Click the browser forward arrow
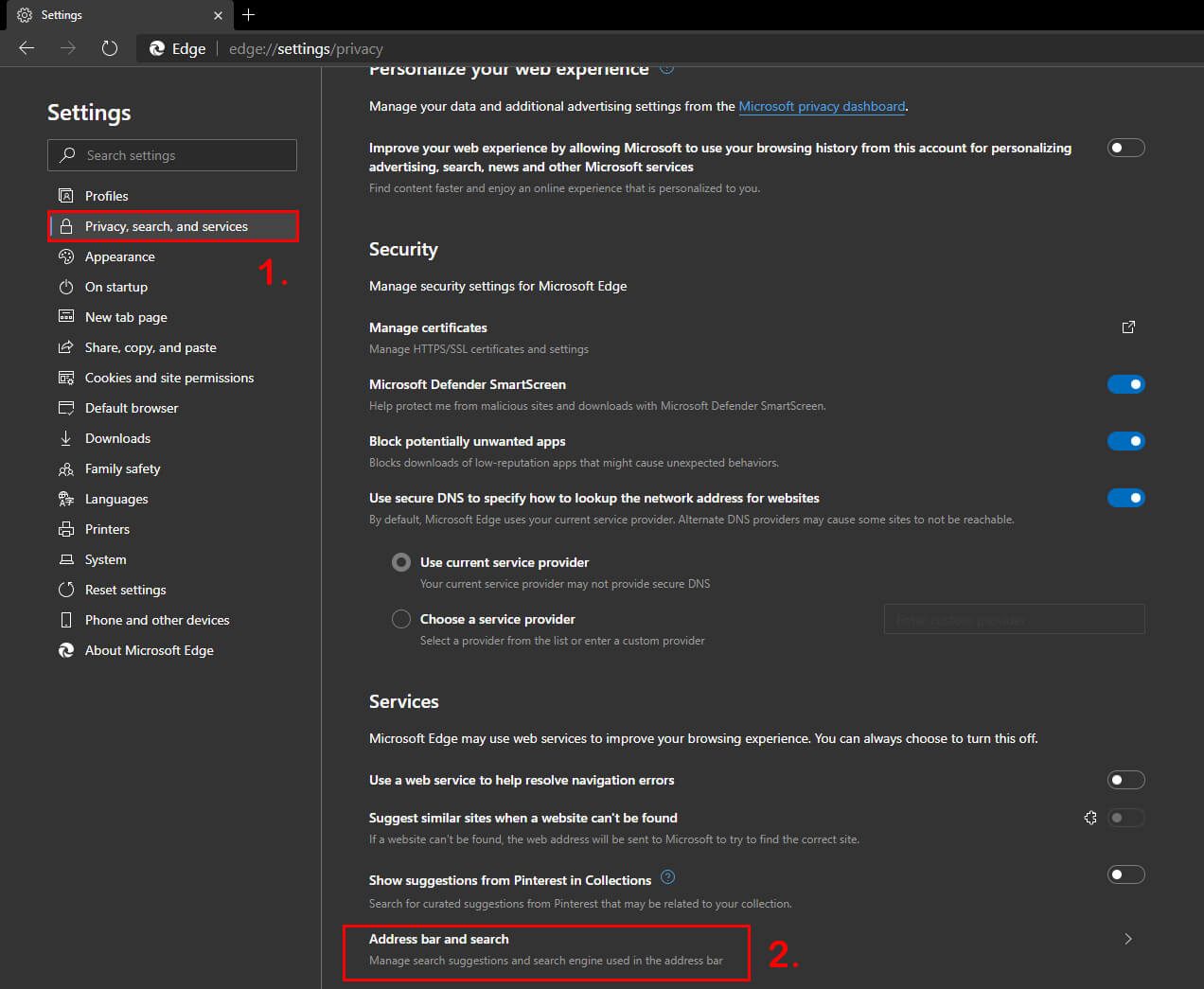The width and height of the screenshot is (1204, 989). [x=68, y=48]
